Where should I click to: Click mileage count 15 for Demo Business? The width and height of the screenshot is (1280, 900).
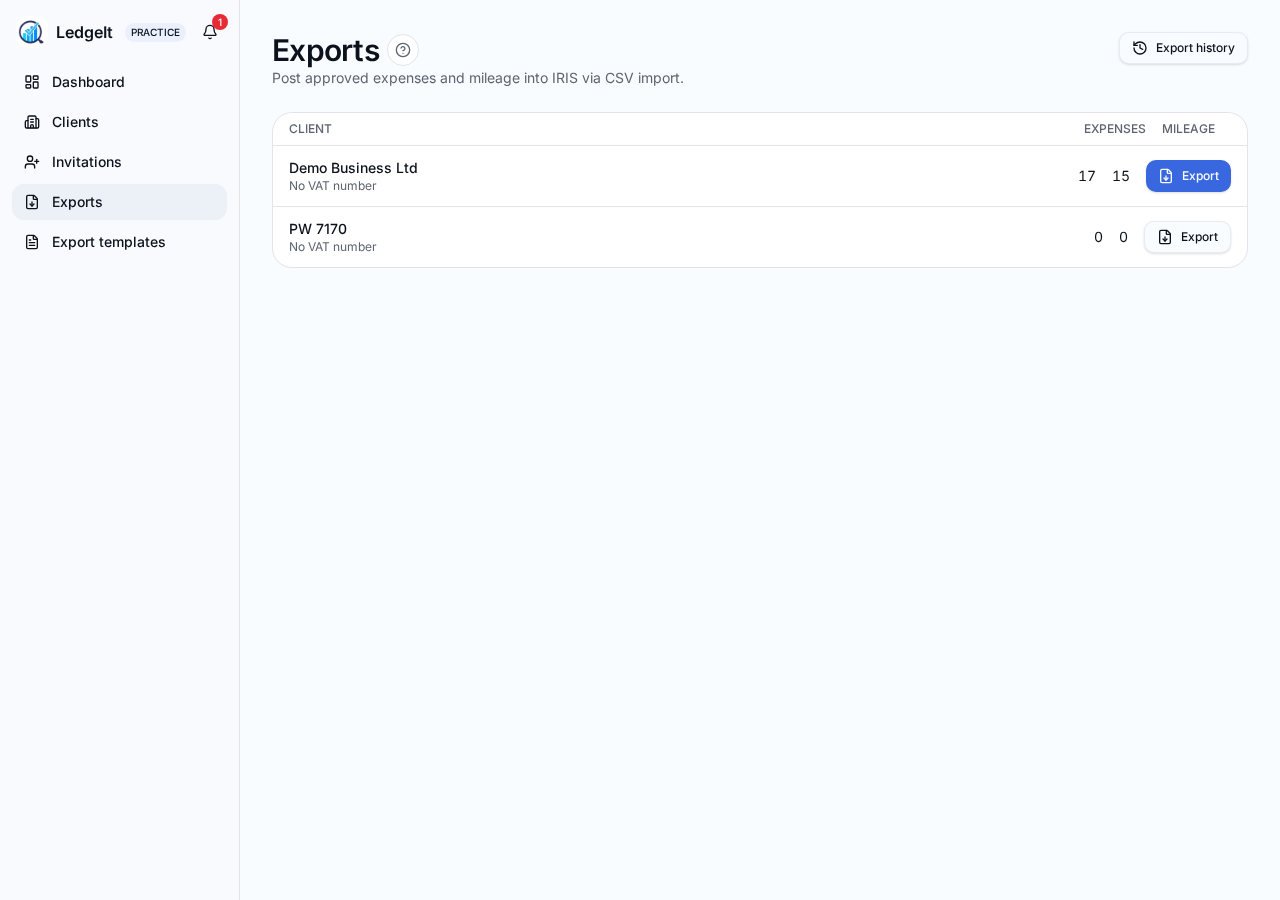pyautogui.click(x=1121, y=176)
